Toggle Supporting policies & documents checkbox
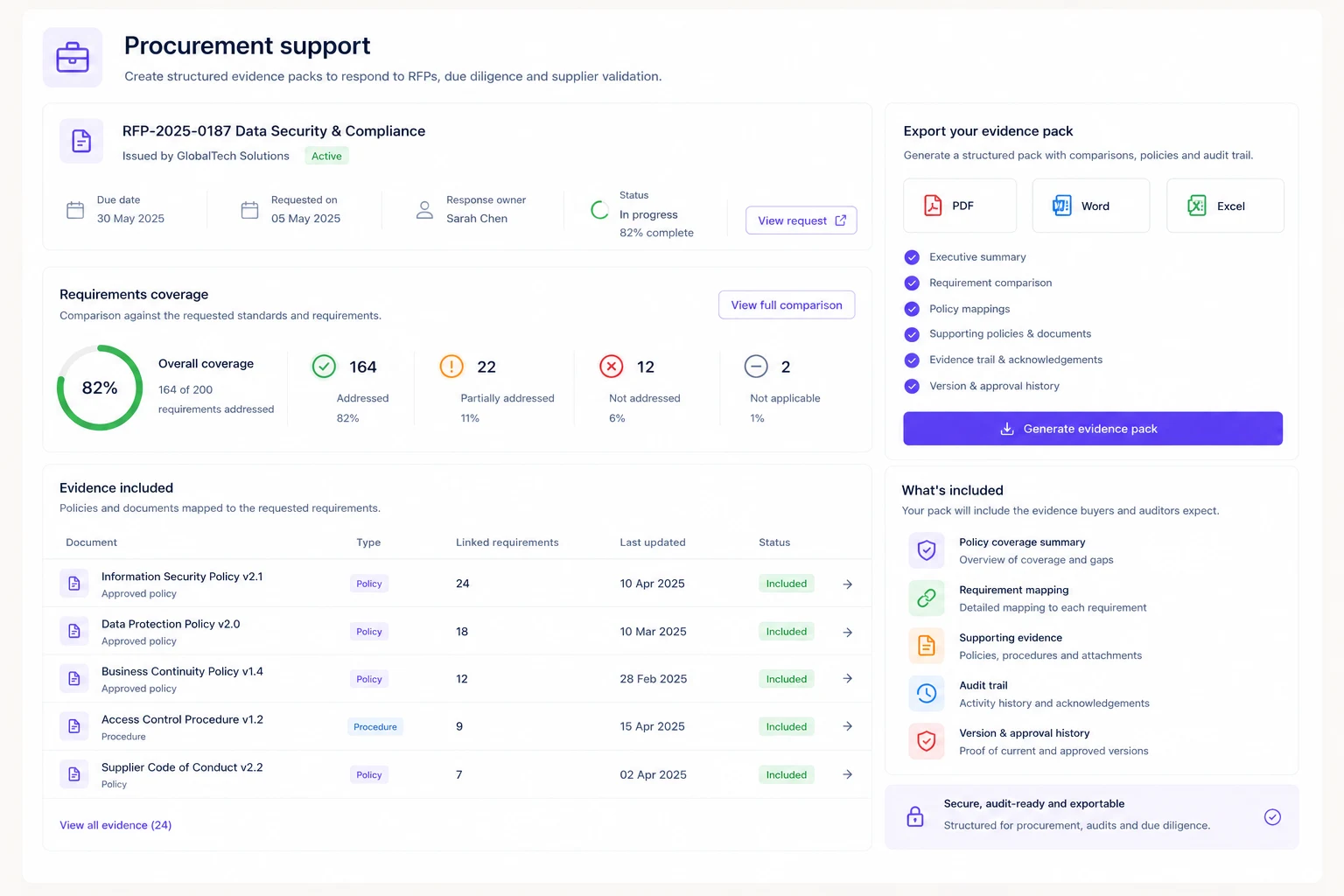 click(912, 334)
